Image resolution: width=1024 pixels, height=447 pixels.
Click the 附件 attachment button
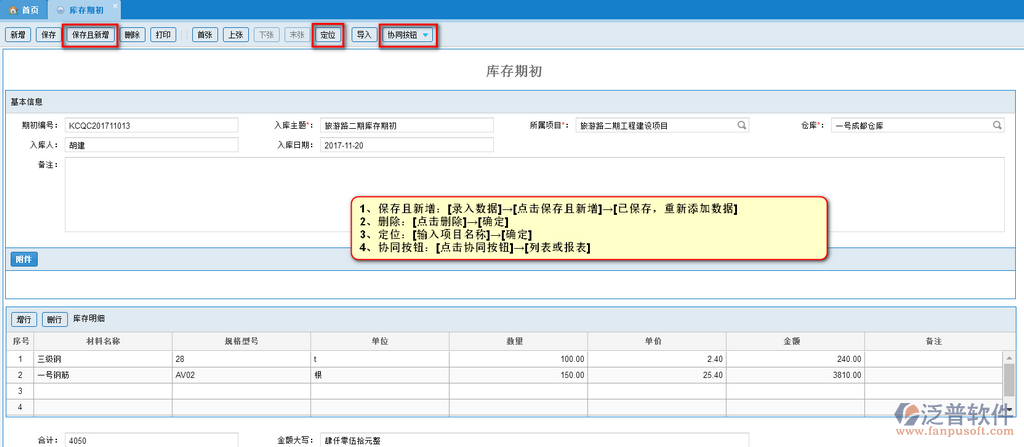[24, 259]
